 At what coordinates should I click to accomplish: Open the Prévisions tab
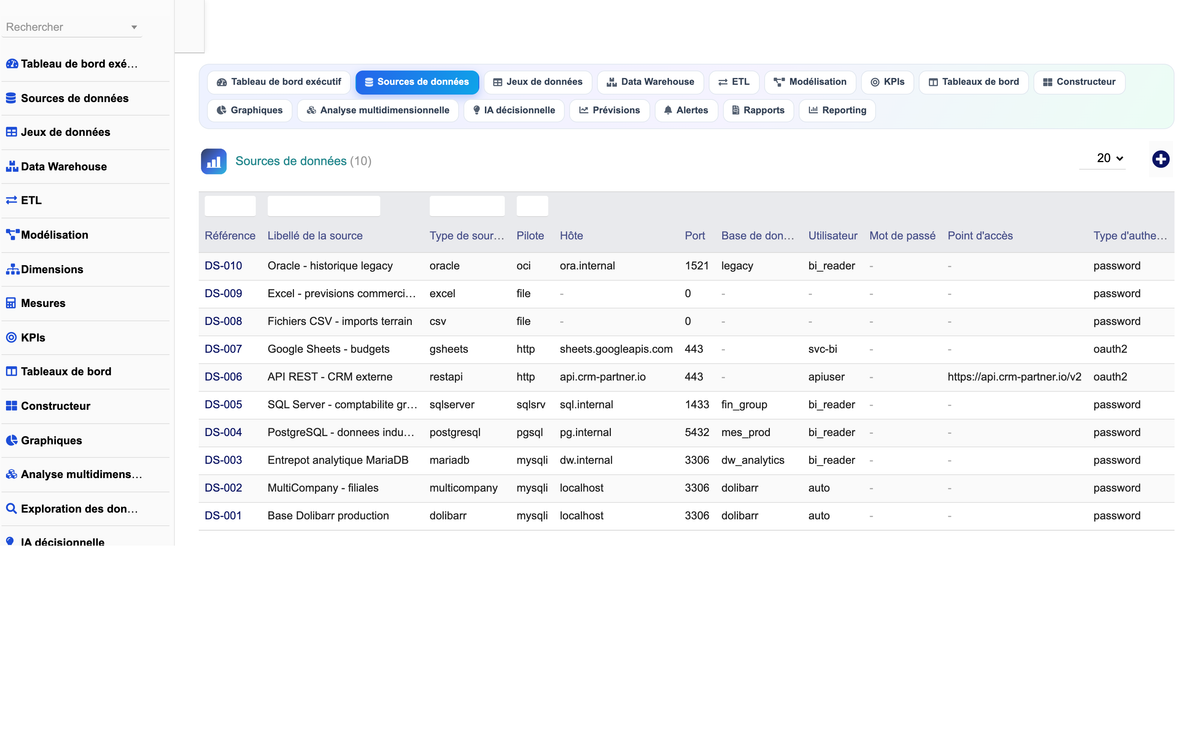coord(609,110)
